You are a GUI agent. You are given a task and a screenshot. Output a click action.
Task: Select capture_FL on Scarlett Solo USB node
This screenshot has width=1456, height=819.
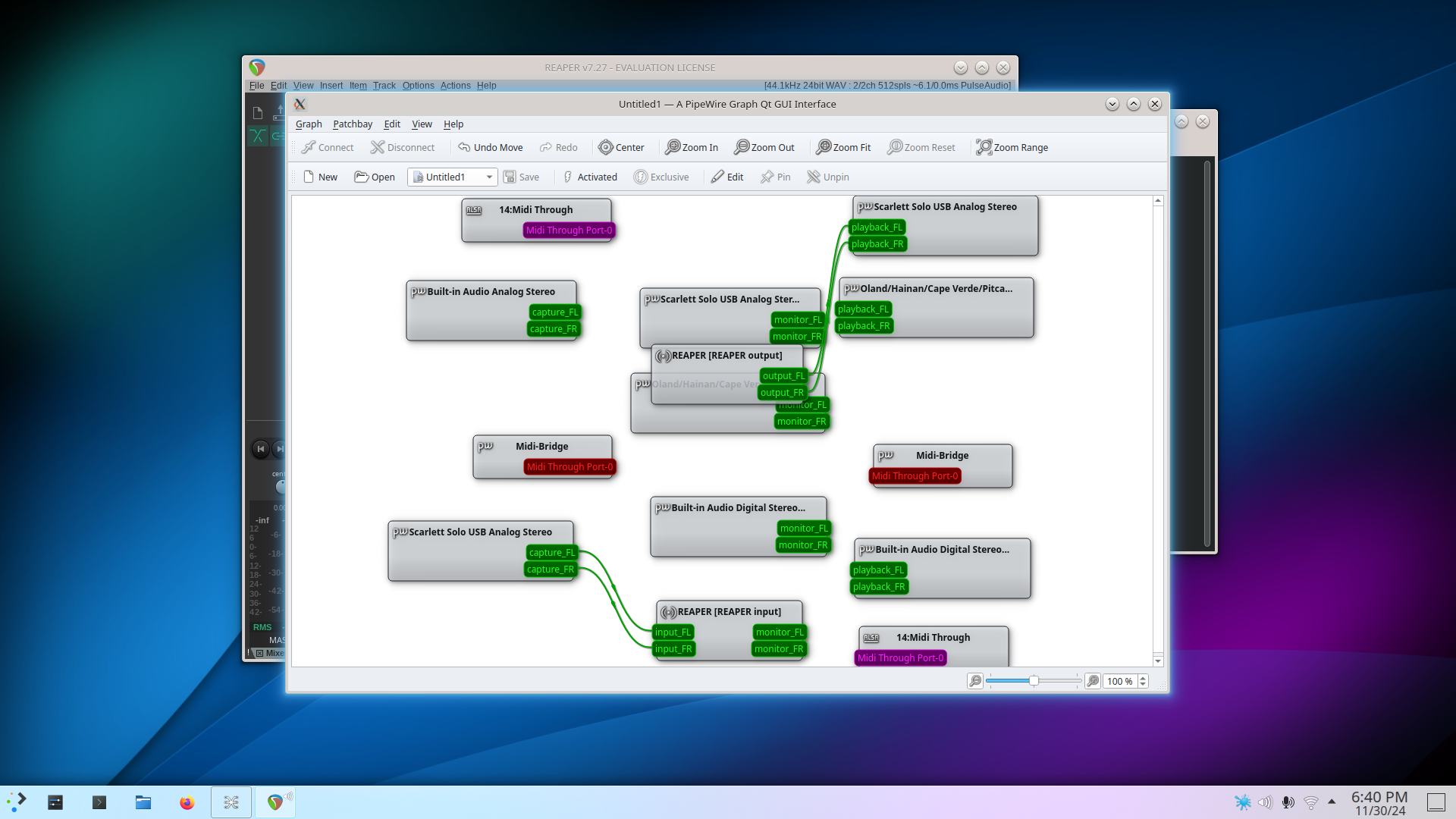click(x=552, y=552)
